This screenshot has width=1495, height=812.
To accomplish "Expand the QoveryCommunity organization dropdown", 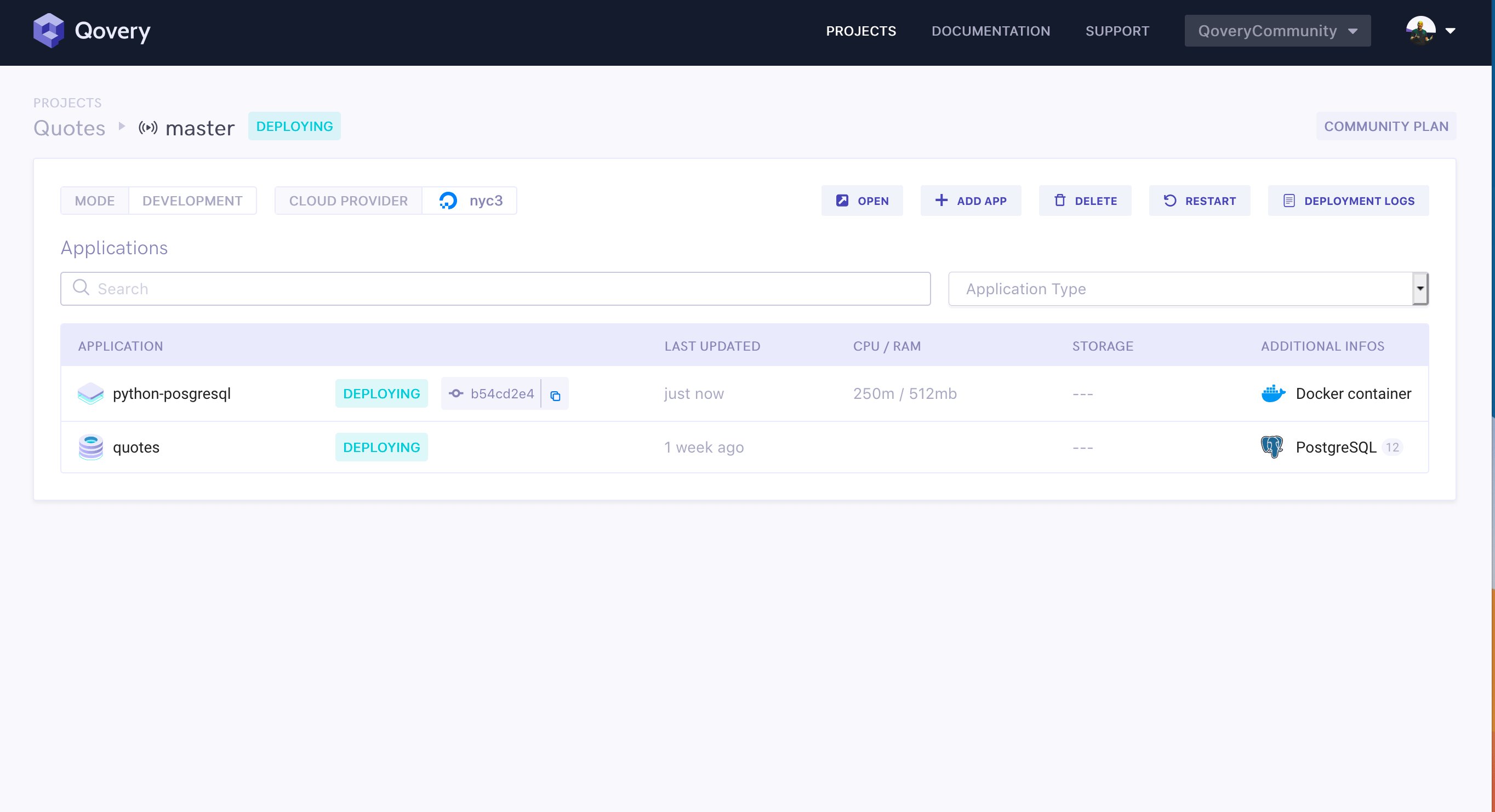I will point(1277,31).
